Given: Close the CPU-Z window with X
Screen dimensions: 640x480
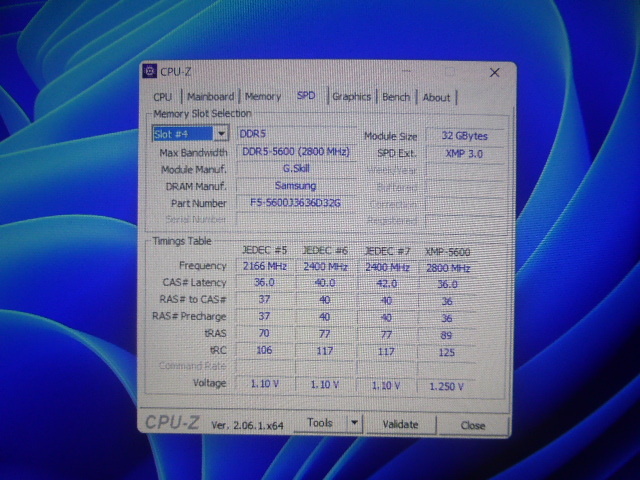Looking at the screenshot, I should pos(494,73).
